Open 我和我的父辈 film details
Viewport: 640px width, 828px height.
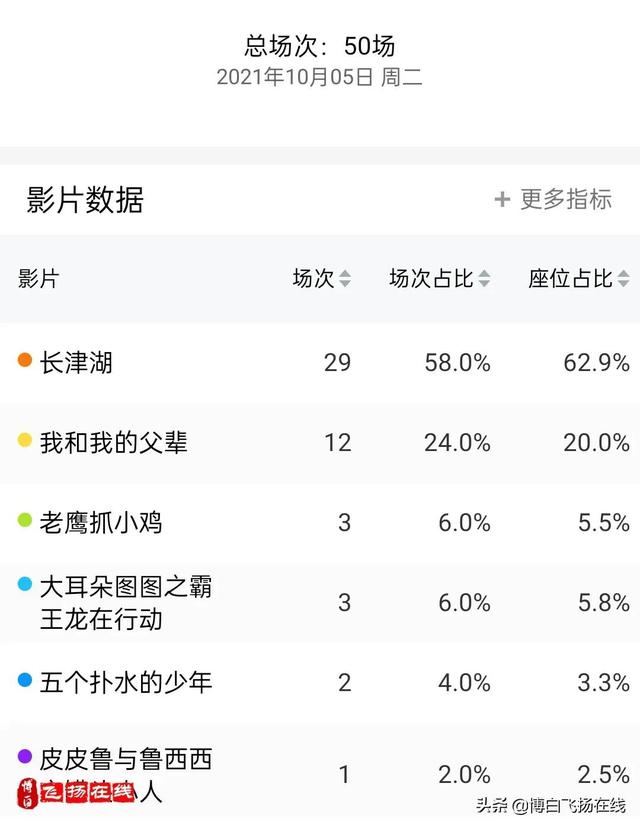(x=114, y=443)
